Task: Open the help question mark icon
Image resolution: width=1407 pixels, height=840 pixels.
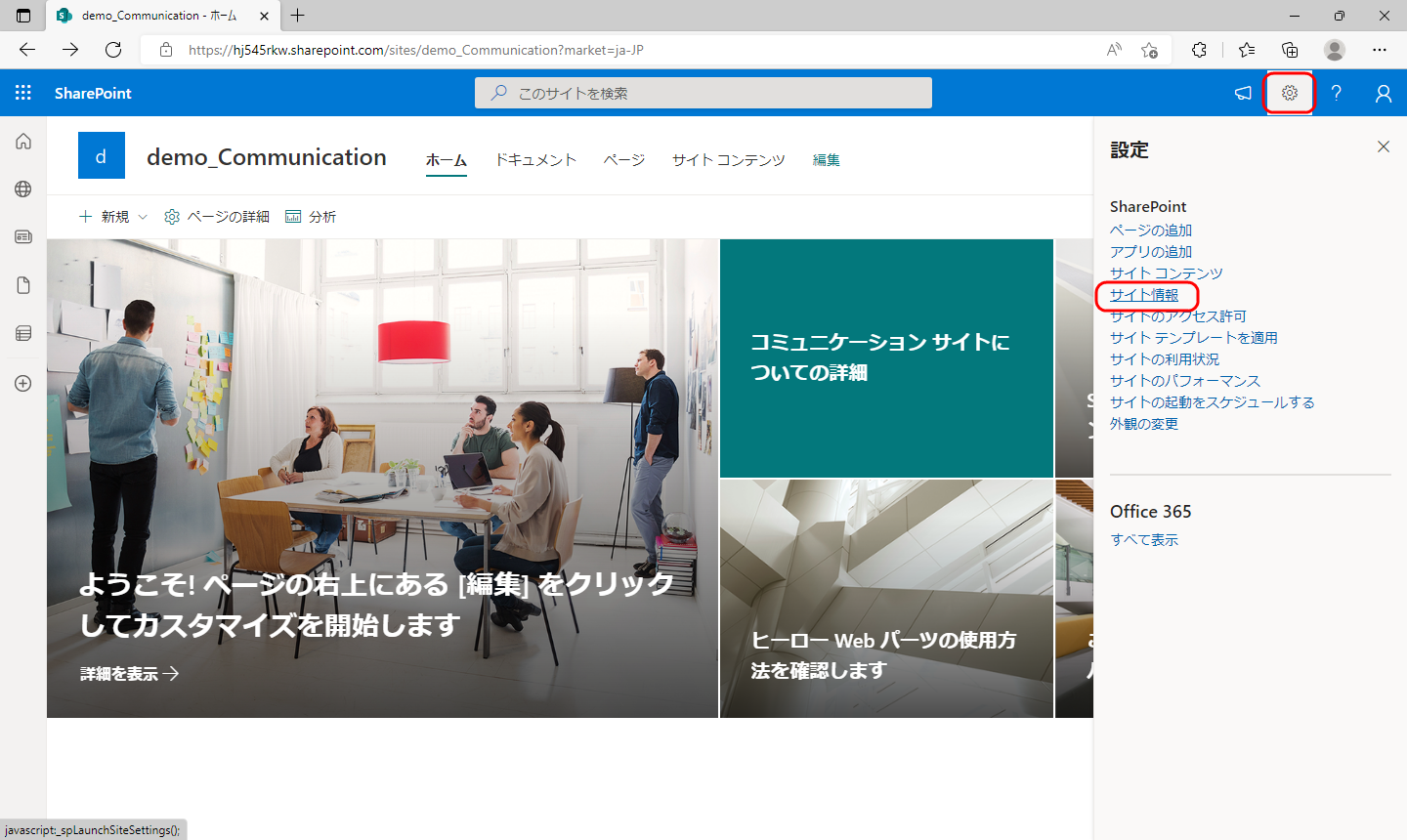Action: 1337,93
